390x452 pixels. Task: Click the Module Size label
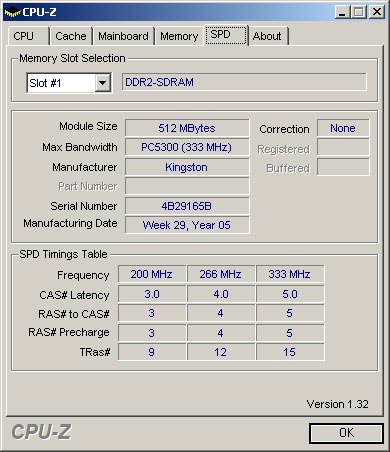coord(88,126)
